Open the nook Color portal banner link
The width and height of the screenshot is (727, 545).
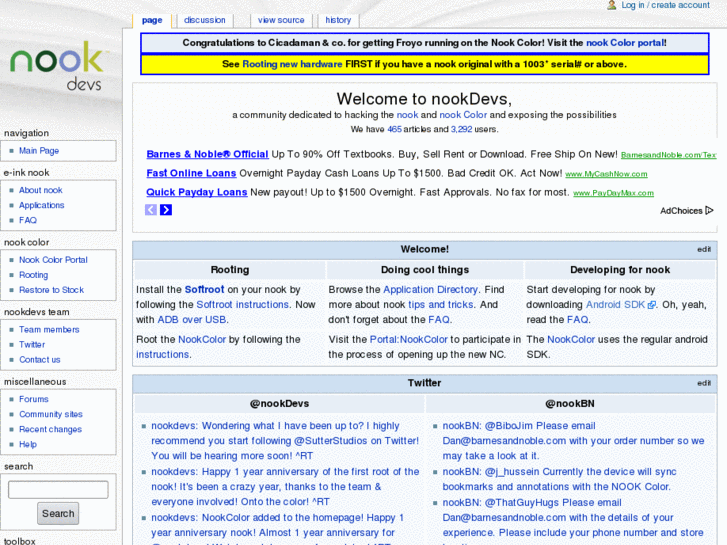tap(625, 43)
